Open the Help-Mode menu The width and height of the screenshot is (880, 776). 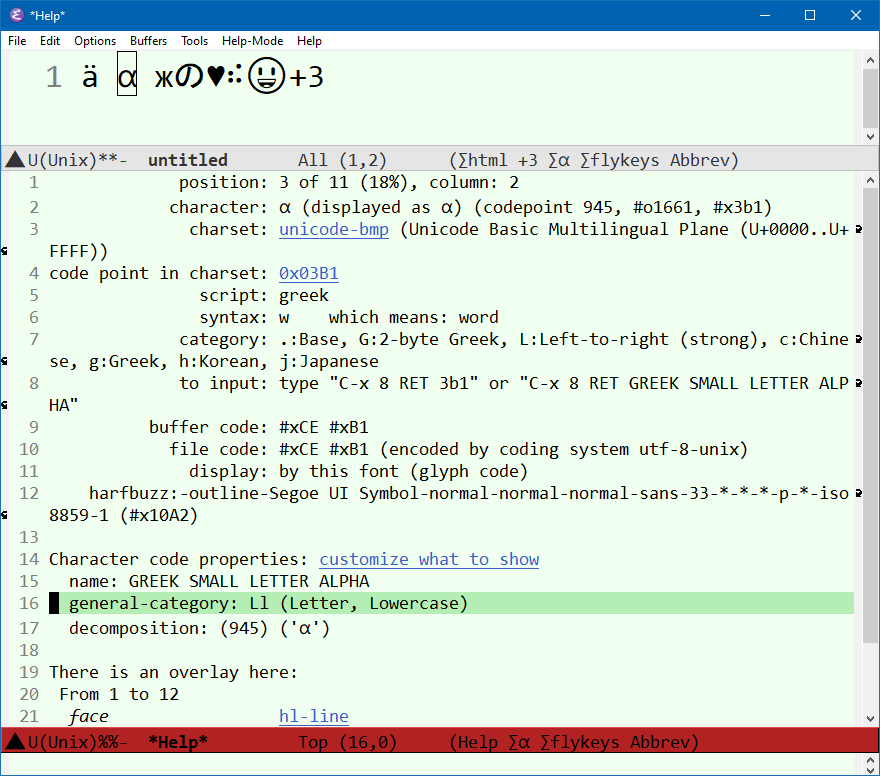pos(252,41)
